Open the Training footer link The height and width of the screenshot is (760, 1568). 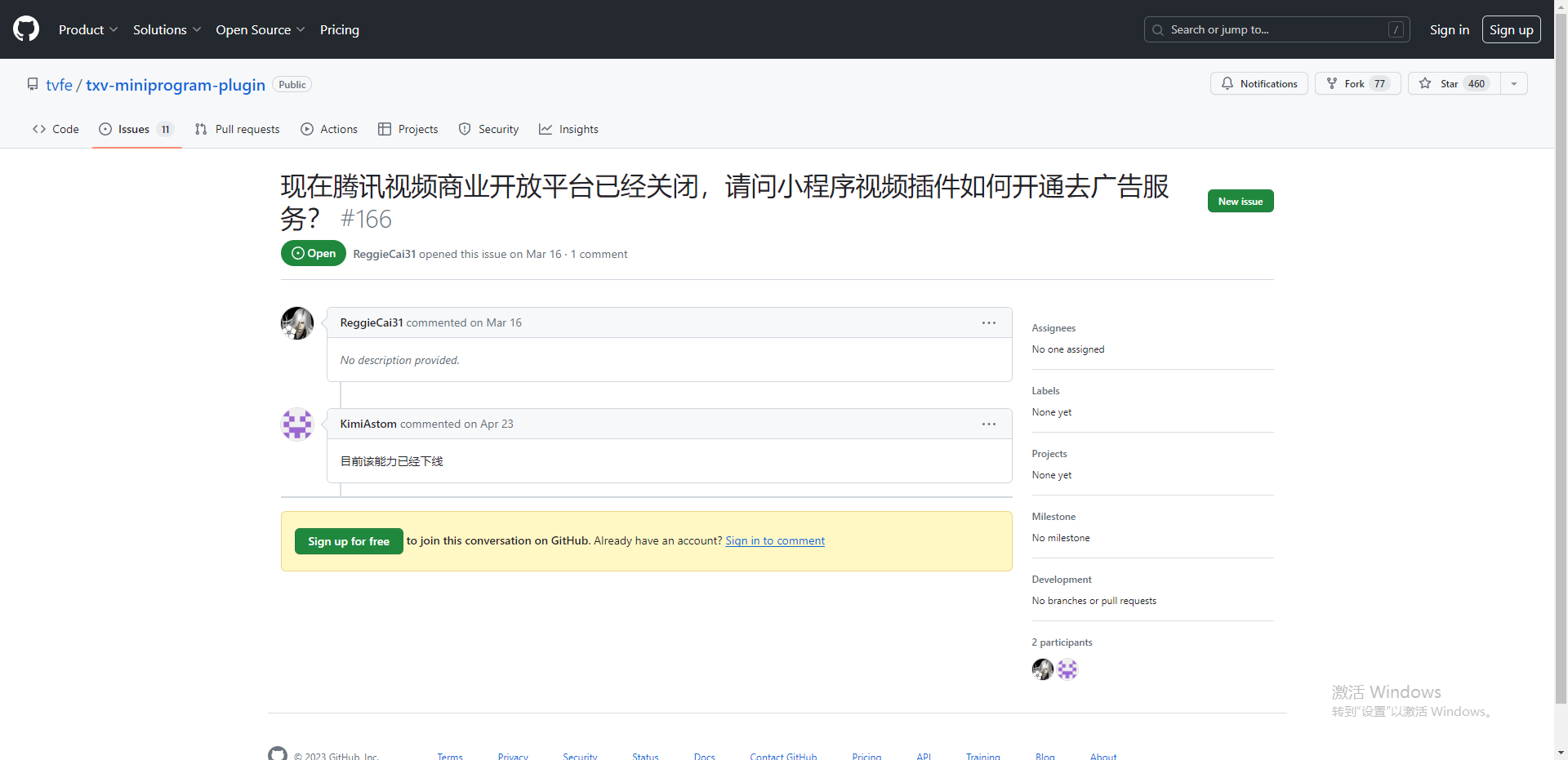tap(983, 757)
